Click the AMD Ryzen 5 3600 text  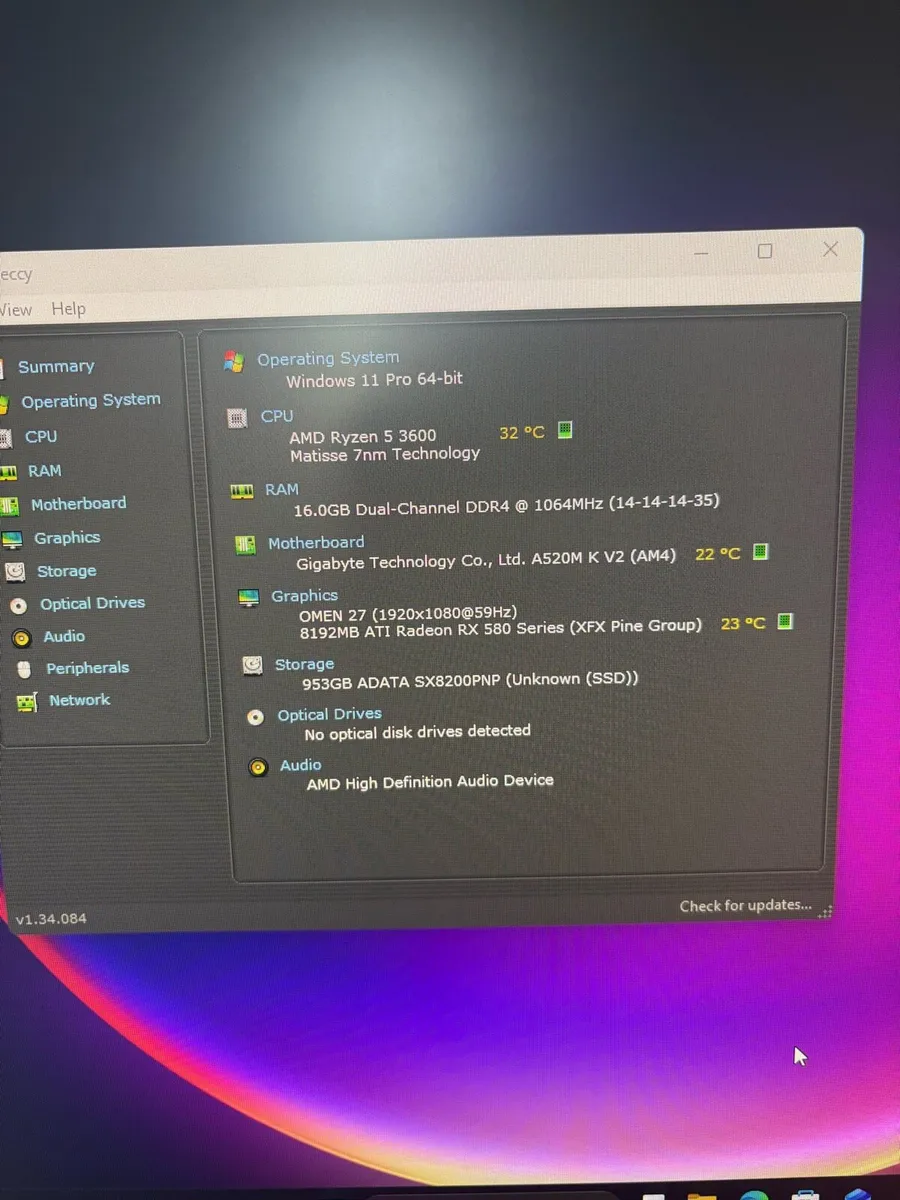363,437
